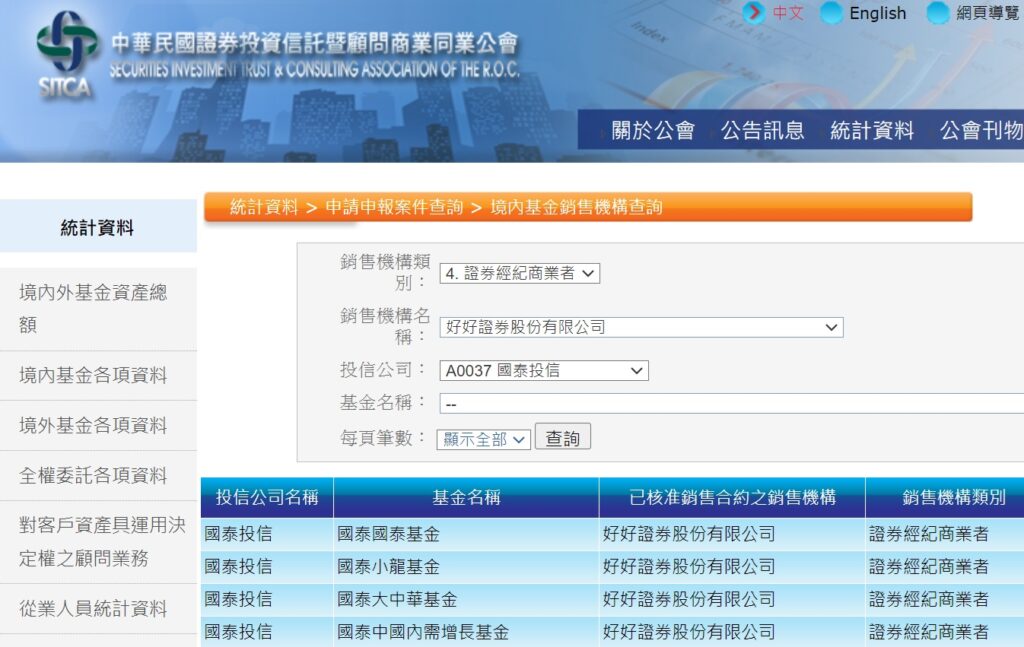Select 境內基金各項資料 in the sidebar
Screen dimensions: 1024x647
tap(98, 375)
